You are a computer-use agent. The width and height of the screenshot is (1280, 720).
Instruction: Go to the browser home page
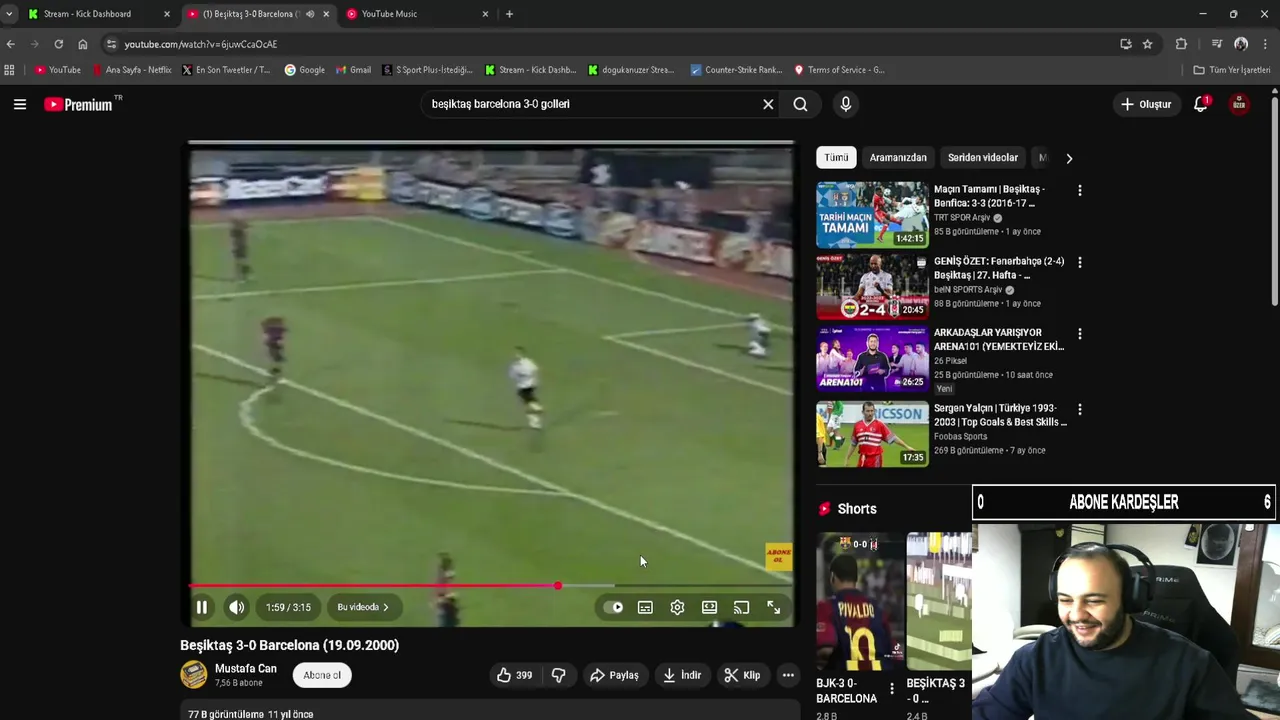click(82, 44)
